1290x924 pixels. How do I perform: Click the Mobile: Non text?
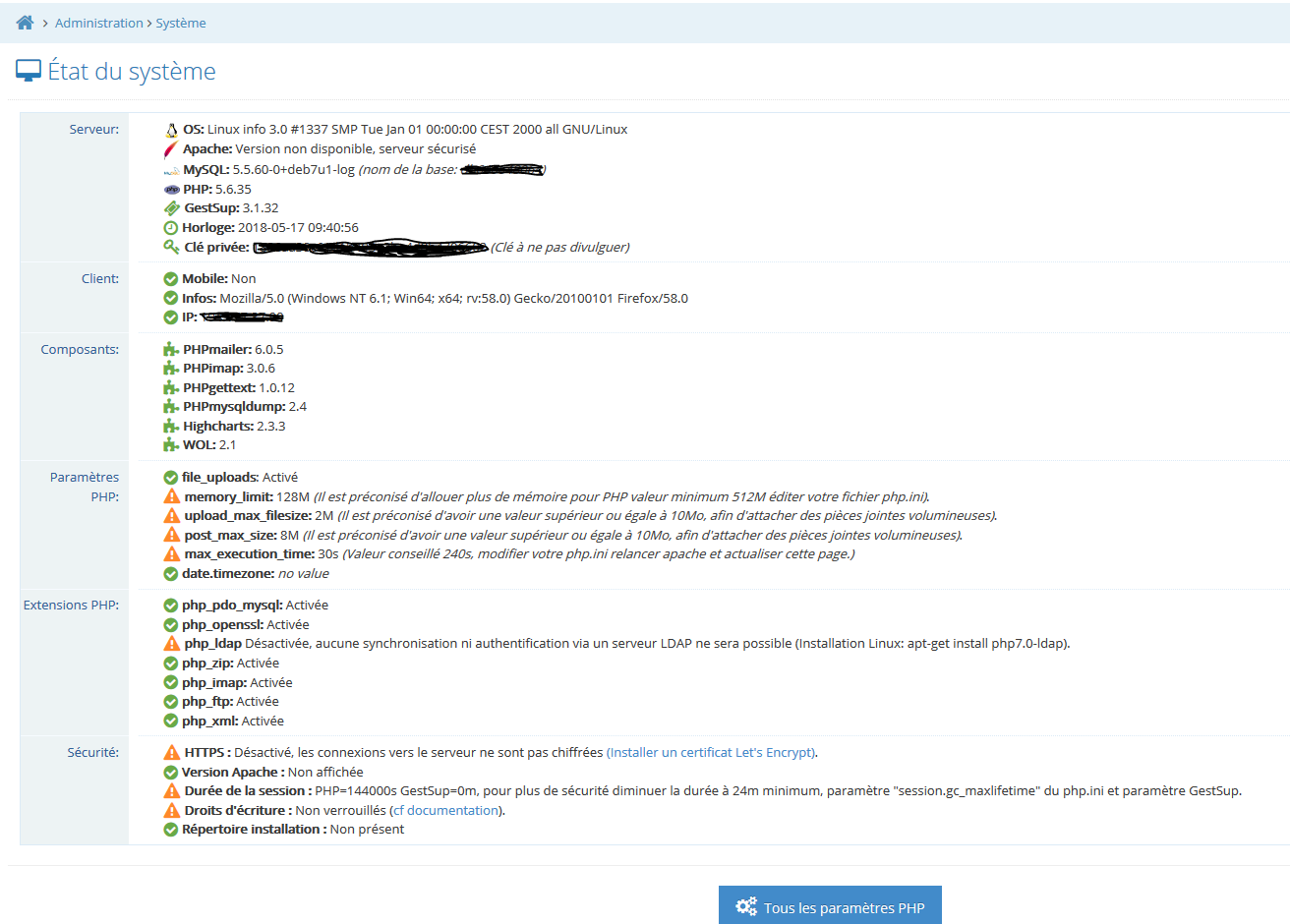click(x=219, y=278)
